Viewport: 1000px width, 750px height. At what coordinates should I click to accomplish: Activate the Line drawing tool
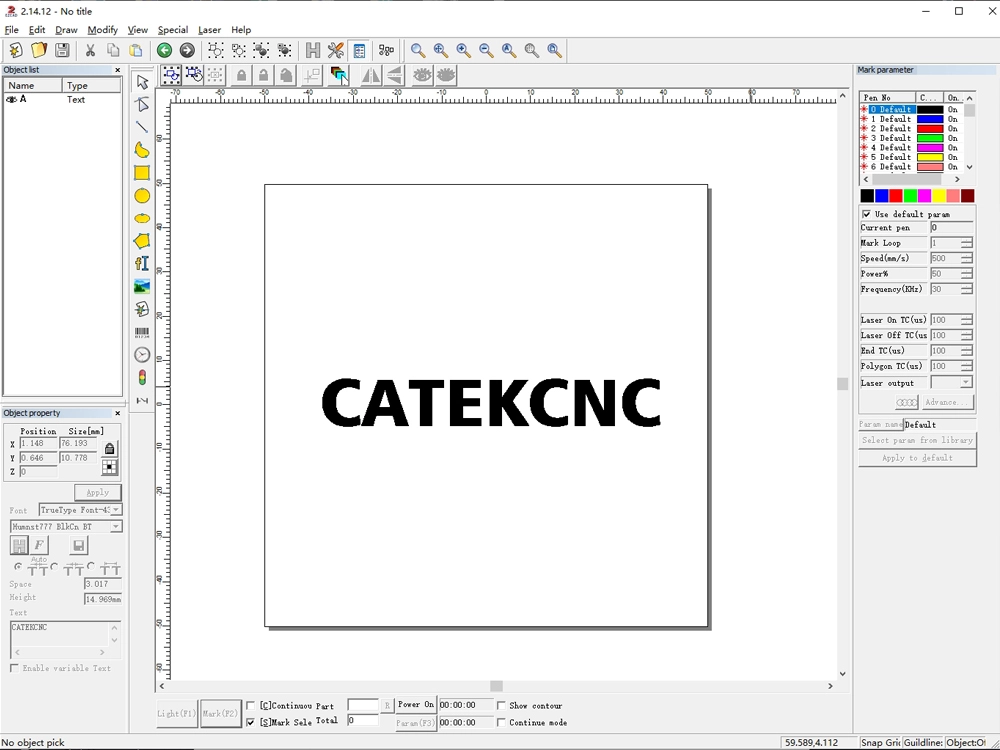(x=141, y=127)
